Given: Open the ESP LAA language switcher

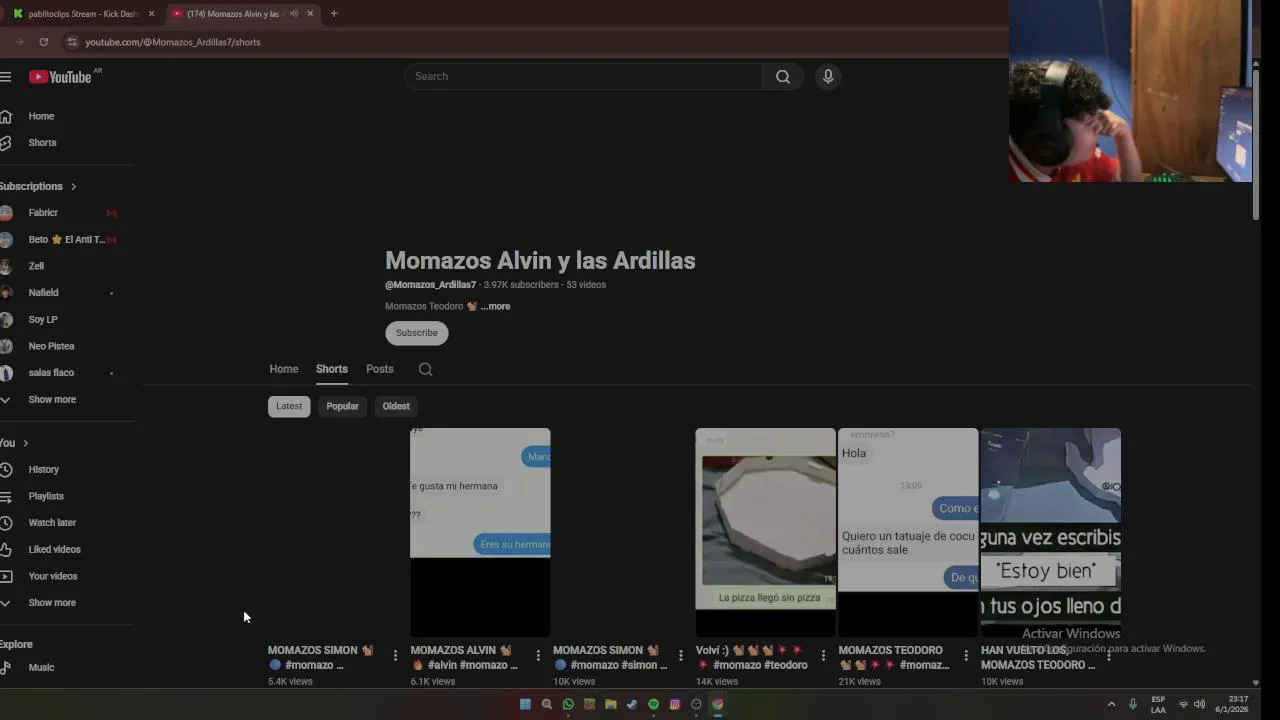Looking at the screenshot, I should coord(1158,704).
